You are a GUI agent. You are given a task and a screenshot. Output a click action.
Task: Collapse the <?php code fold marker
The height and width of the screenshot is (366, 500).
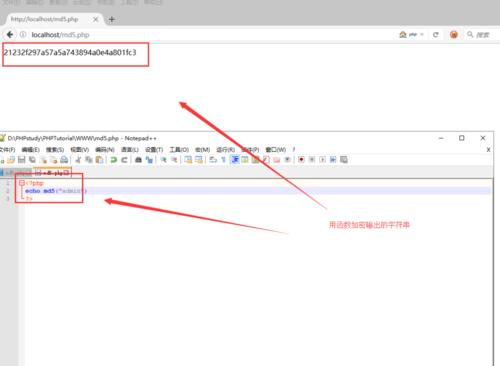tap(22, 183)
